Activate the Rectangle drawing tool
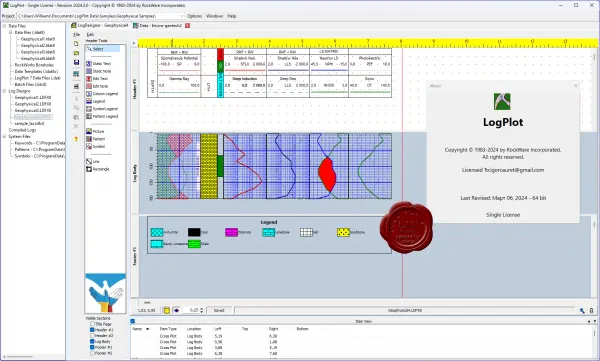Viewport: 600px width, 361px height. point(98,169)
